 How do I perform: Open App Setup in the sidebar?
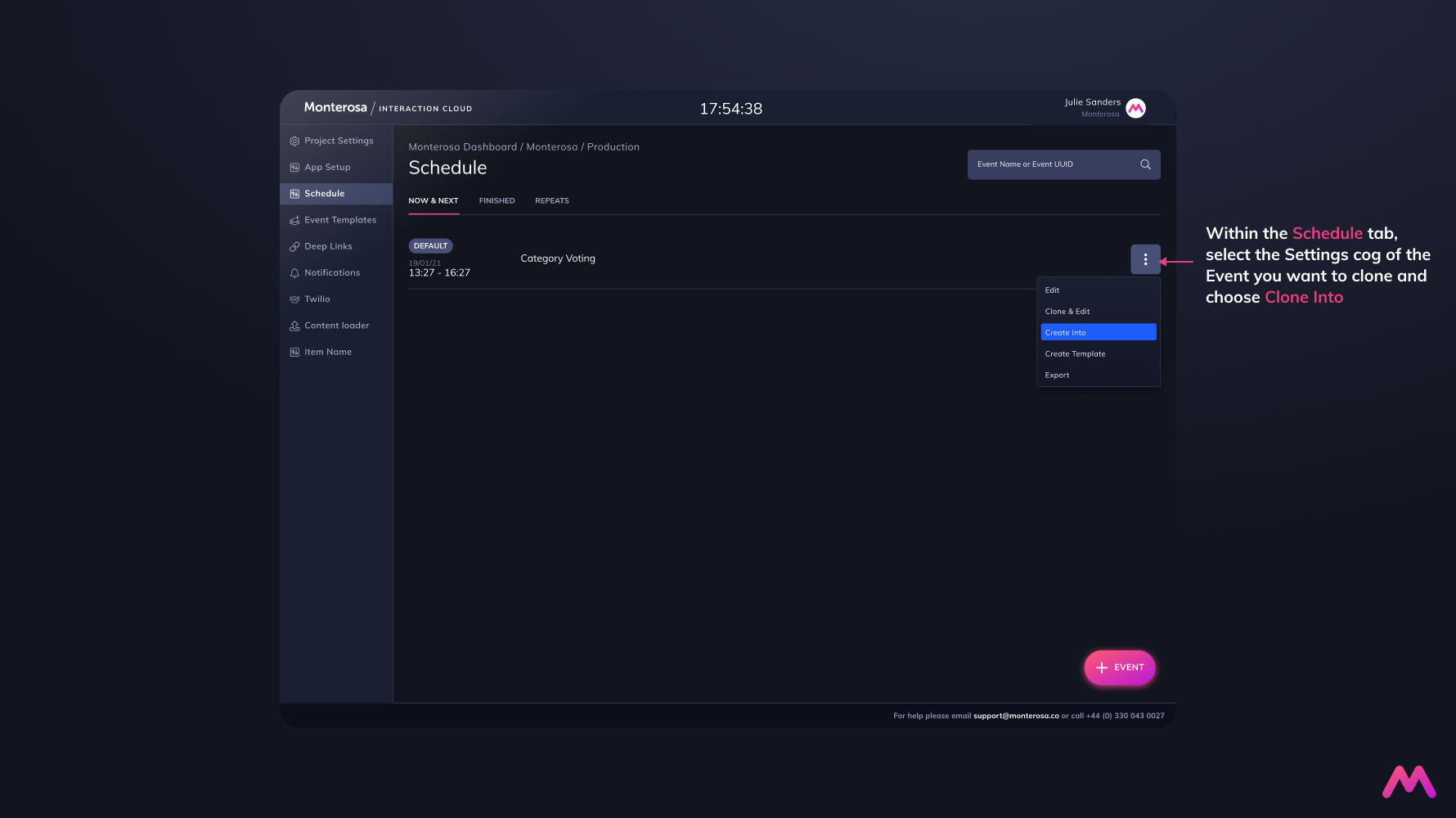(x=336, y=167)
